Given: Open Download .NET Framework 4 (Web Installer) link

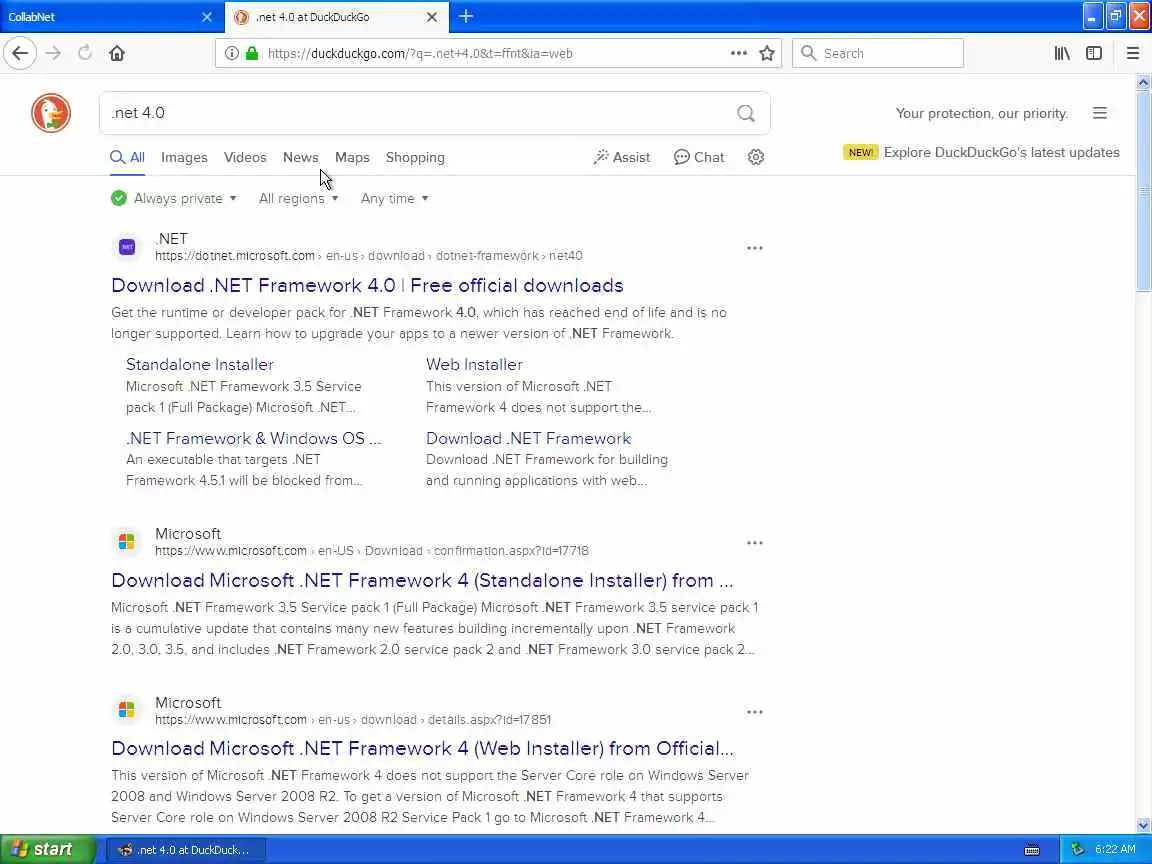Looking at the screenshot, I should click(x=422, y=749).
